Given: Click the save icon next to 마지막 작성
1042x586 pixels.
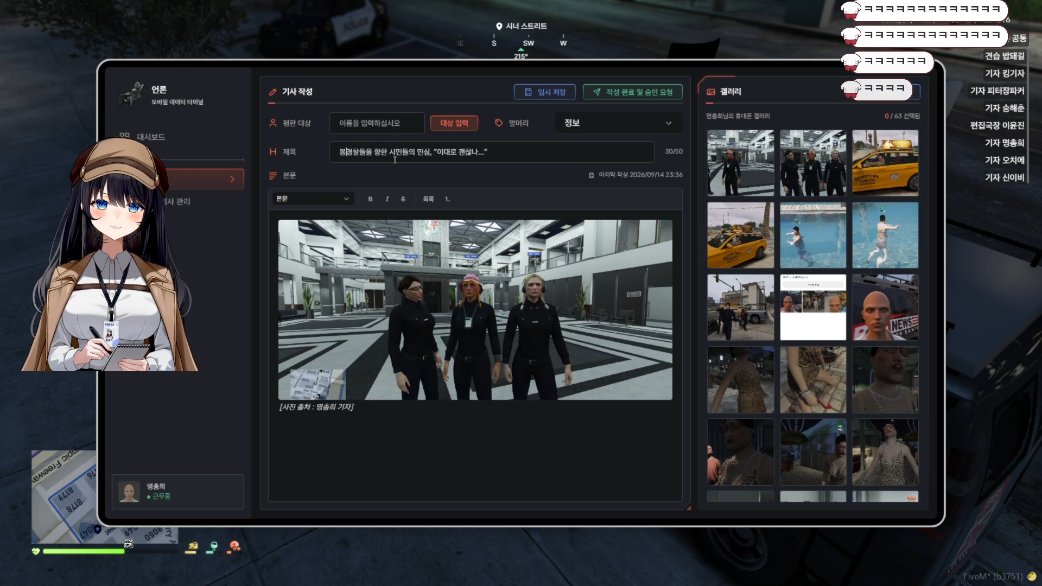Looking at the screenshot, I should (x=591, y=175).
